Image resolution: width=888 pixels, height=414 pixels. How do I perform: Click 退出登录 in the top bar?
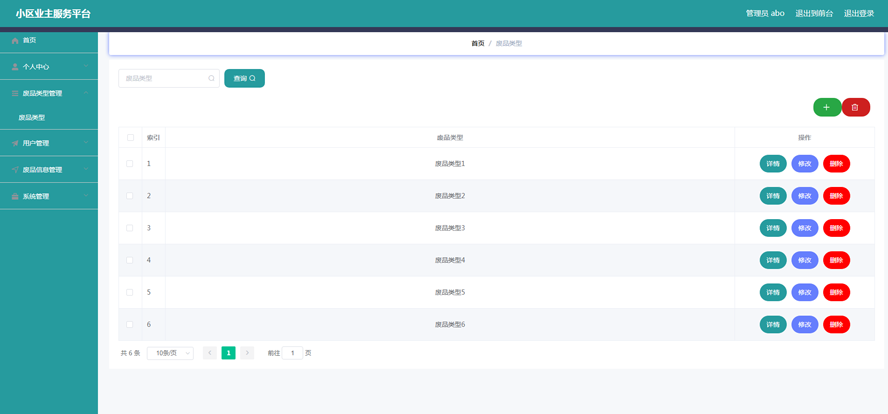click(x=858, y=14)
